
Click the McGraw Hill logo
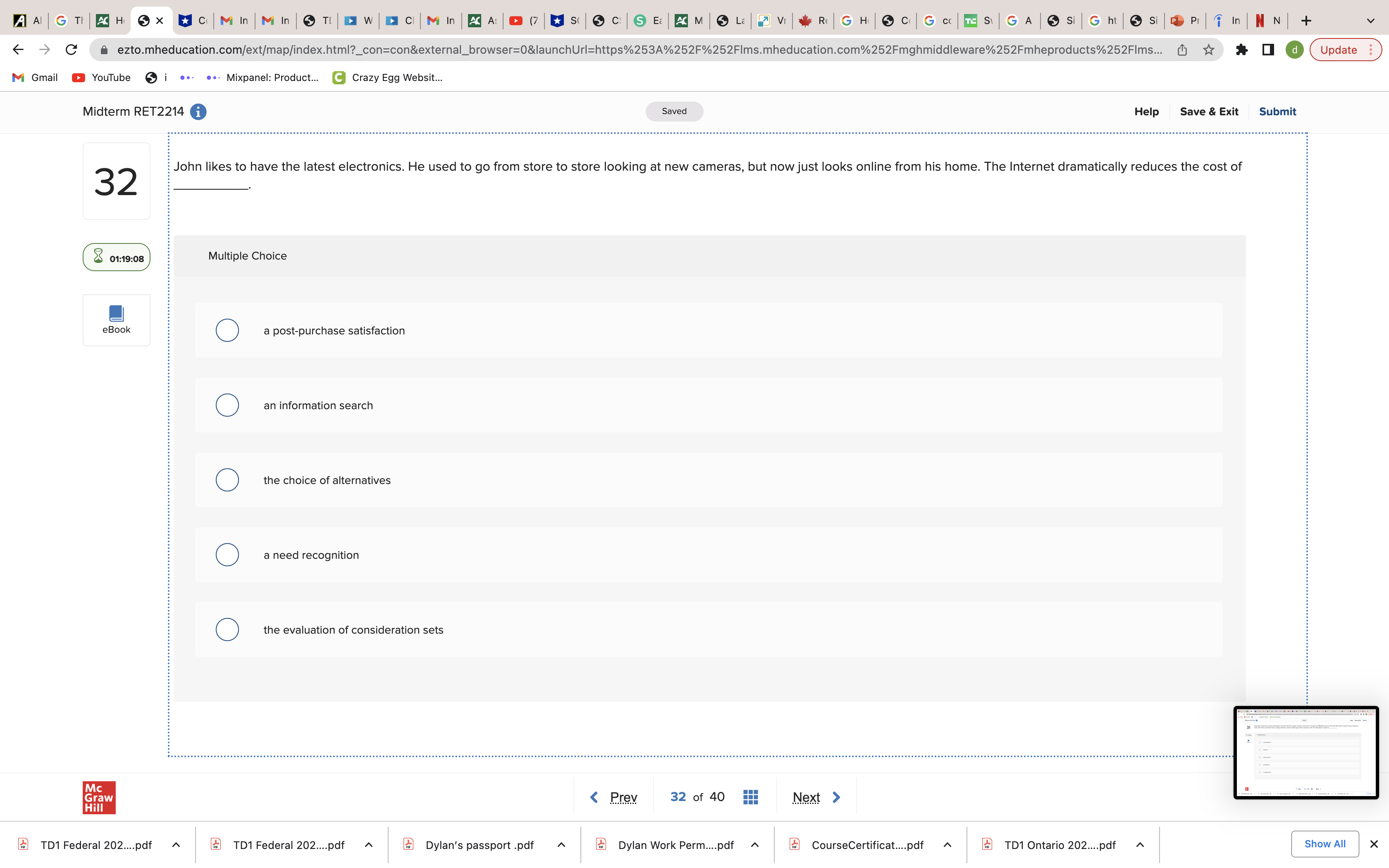99,797
